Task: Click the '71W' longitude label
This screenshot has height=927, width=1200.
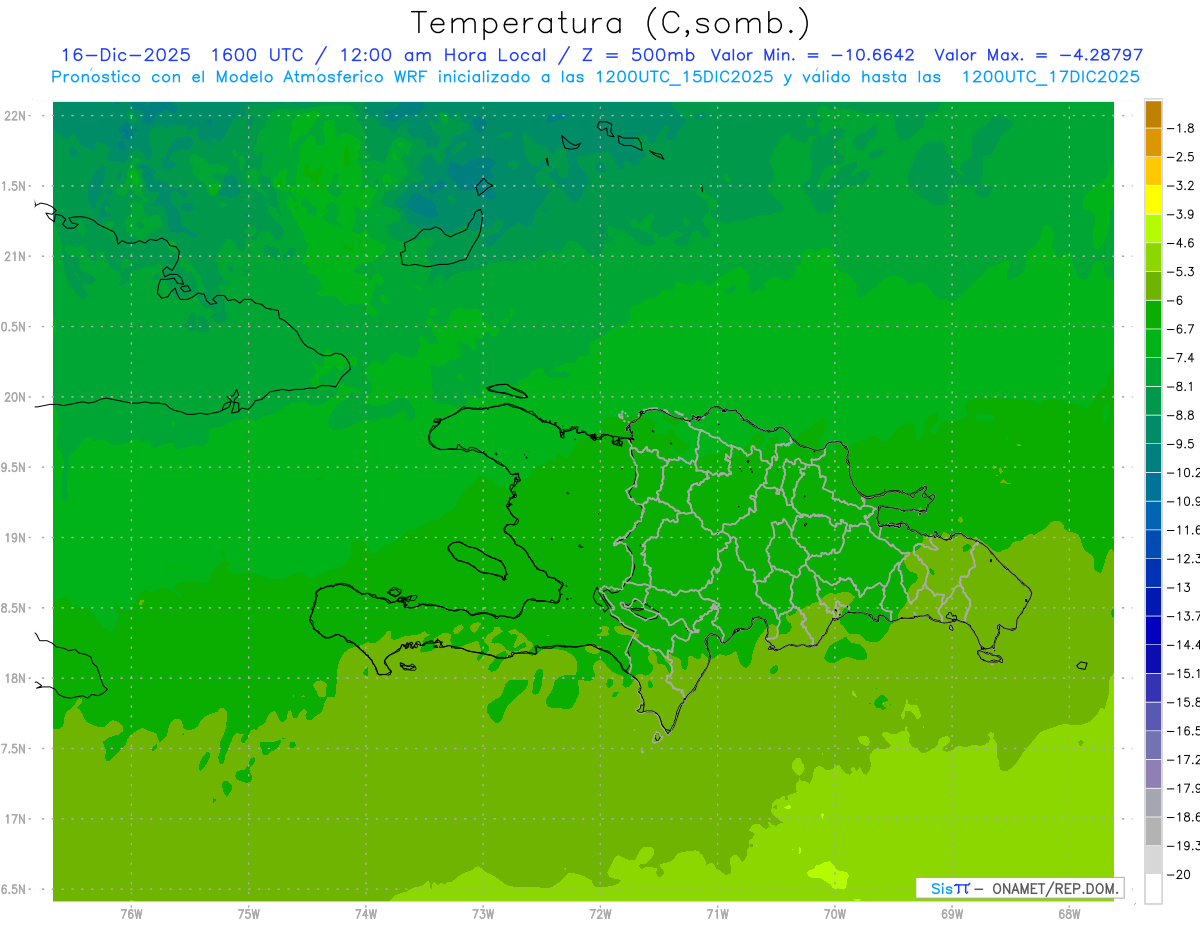Action: coord(717,914)
